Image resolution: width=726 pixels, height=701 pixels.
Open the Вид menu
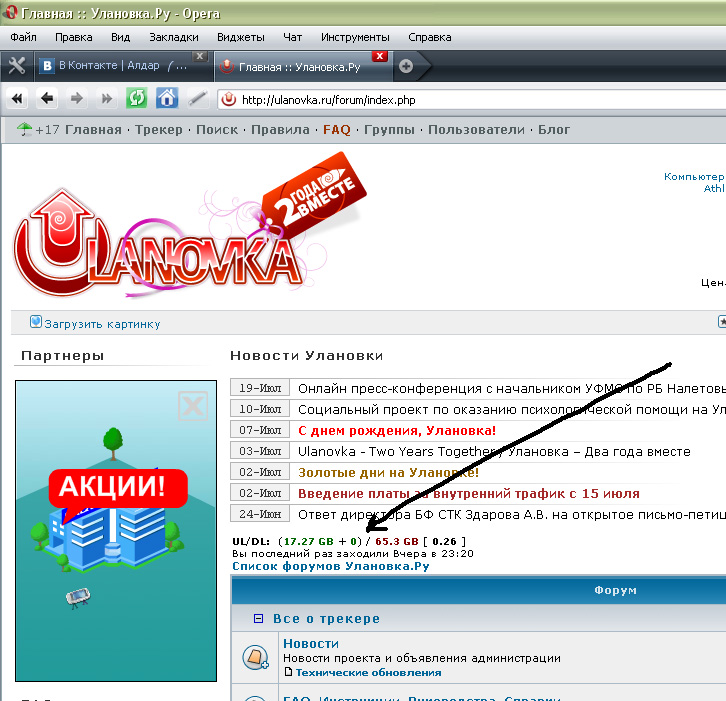pos(120,37)
